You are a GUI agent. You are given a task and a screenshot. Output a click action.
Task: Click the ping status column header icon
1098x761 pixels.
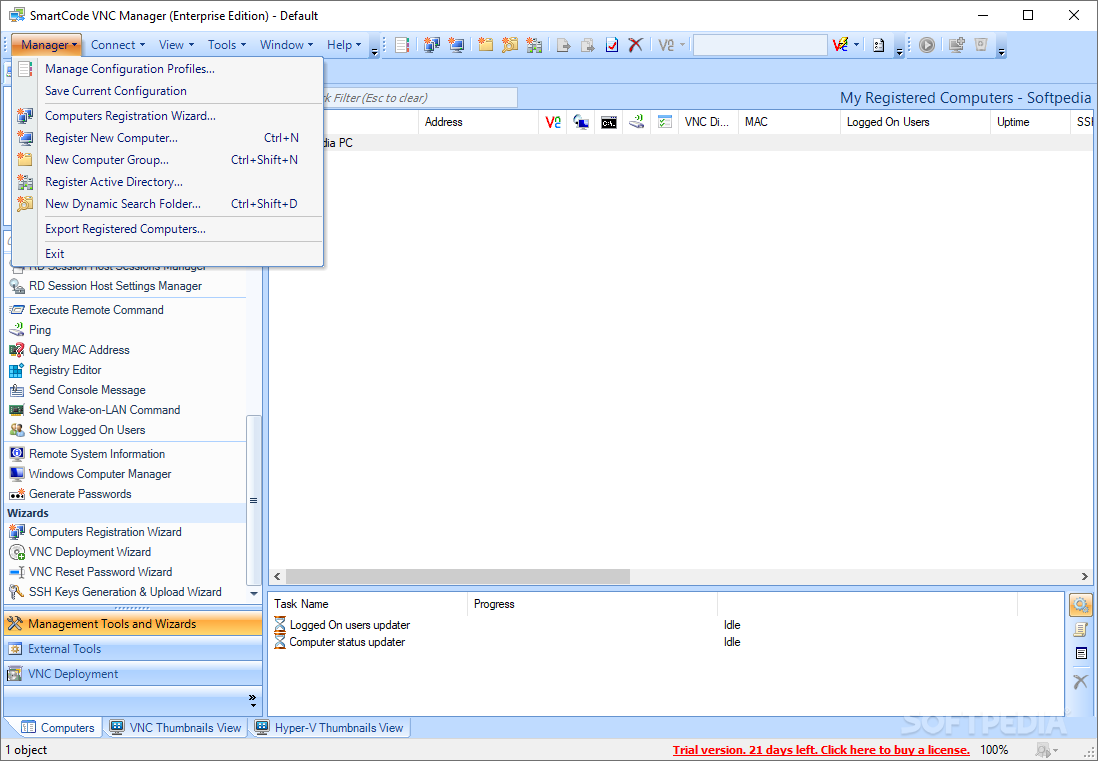637,122
